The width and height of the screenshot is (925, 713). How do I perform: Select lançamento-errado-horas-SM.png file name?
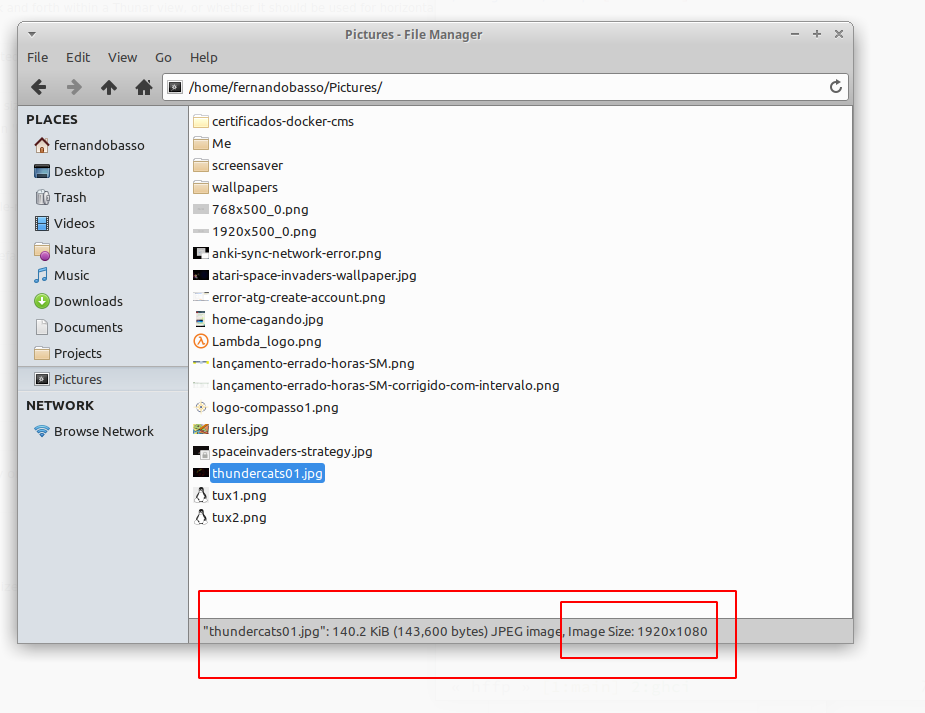pyautogui.click(x=313, y=363)
